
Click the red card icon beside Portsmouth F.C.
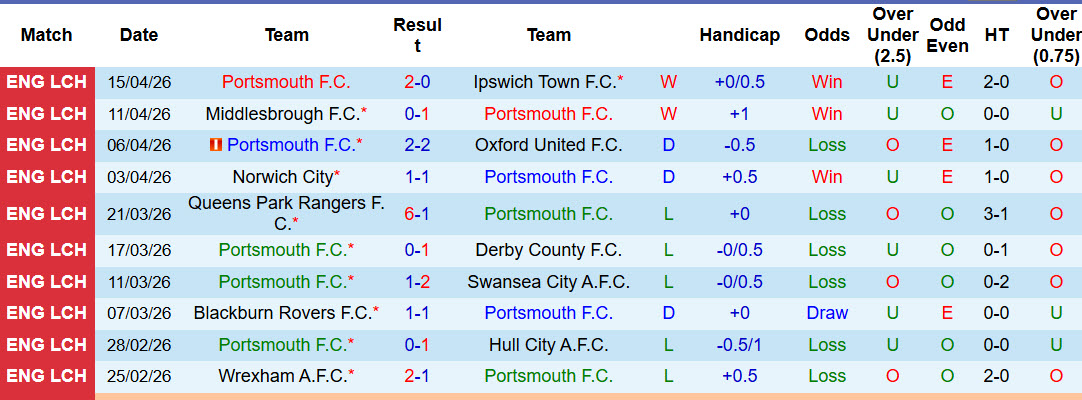[x=215, y=146]
